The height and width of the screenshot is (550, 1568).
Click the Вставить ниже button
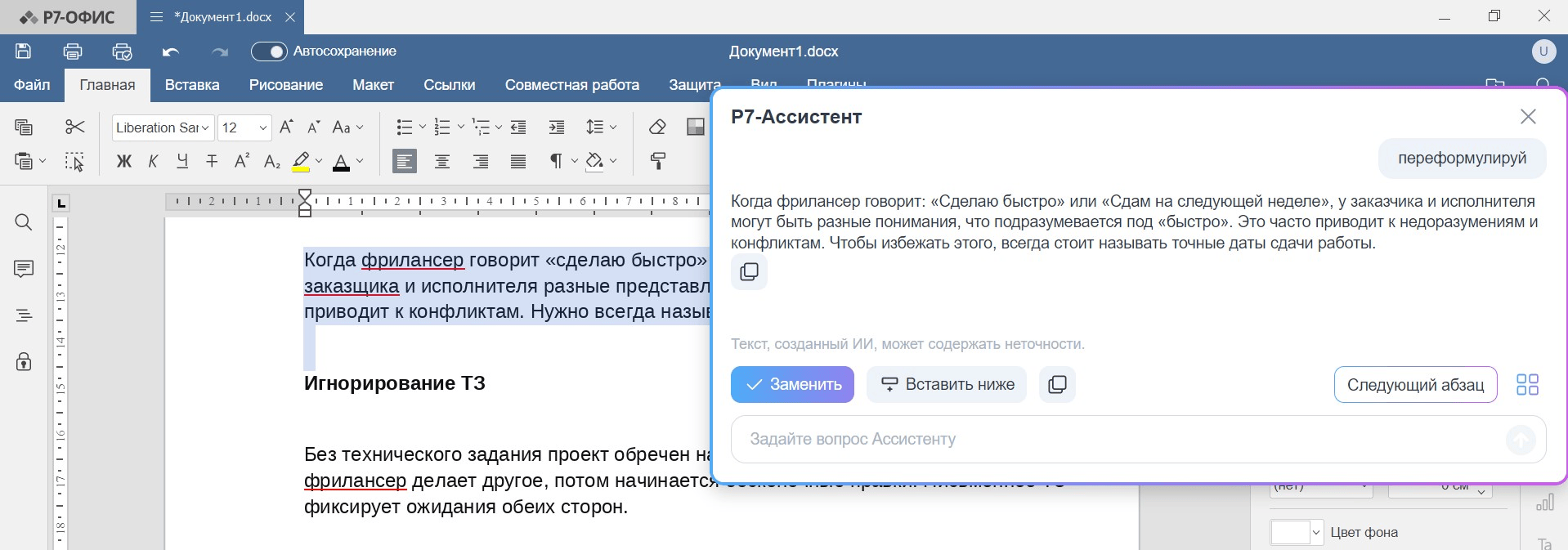point(946,384)
